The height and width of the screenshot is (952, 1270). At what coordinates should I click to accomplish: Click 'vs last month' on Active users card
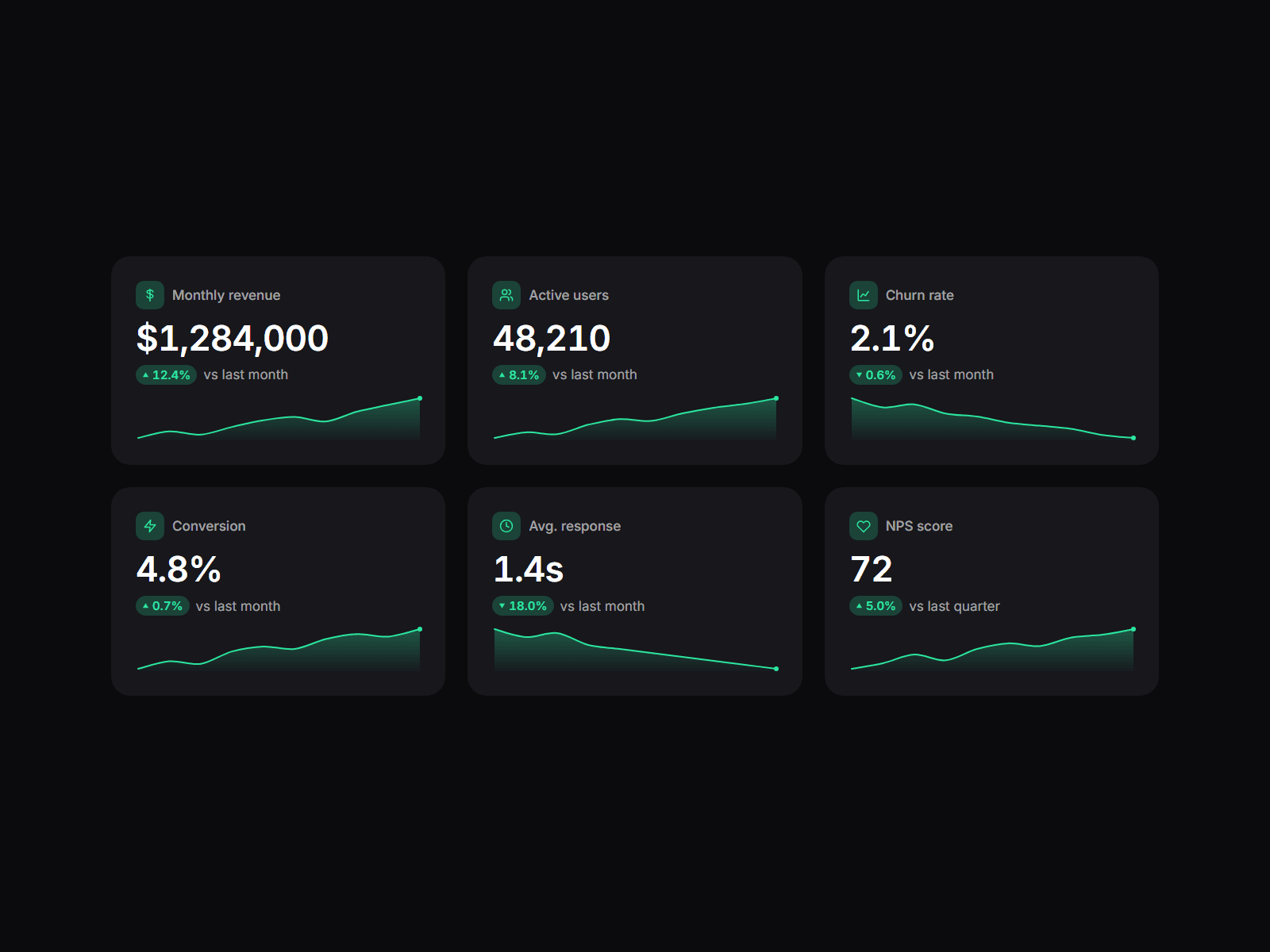click(595, 374)
